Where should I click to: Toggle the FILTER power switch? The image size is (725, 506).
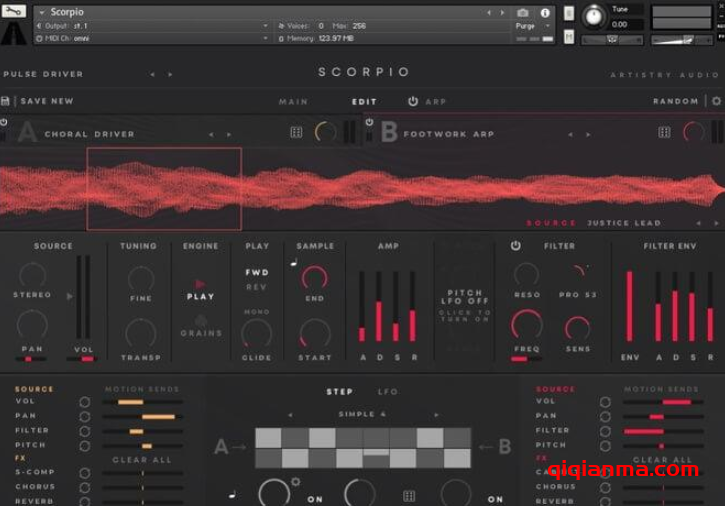click(x=516, y=246)
